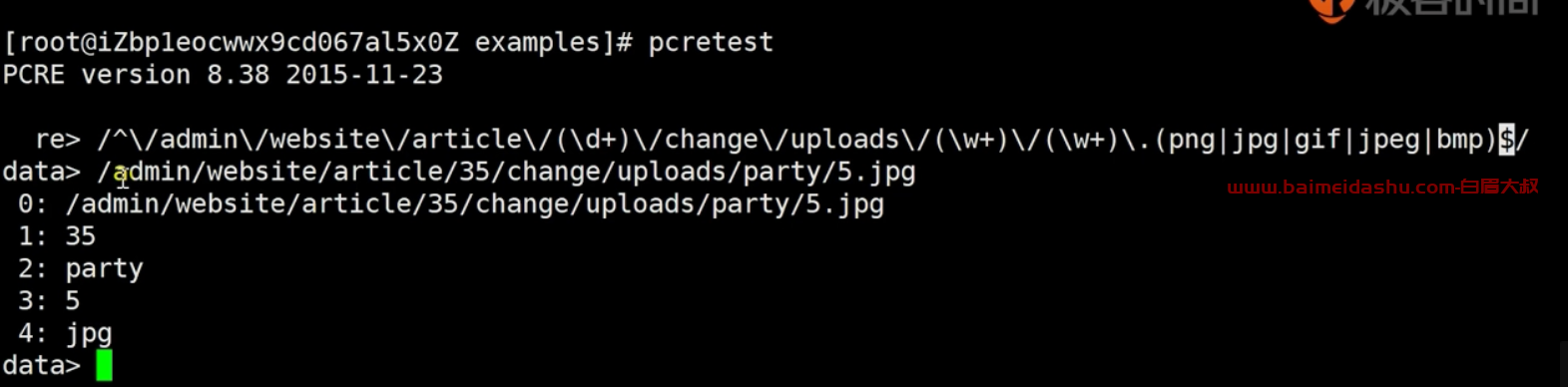
Task: Click the green terminal cursor block
Action: [x=104, y=365]
